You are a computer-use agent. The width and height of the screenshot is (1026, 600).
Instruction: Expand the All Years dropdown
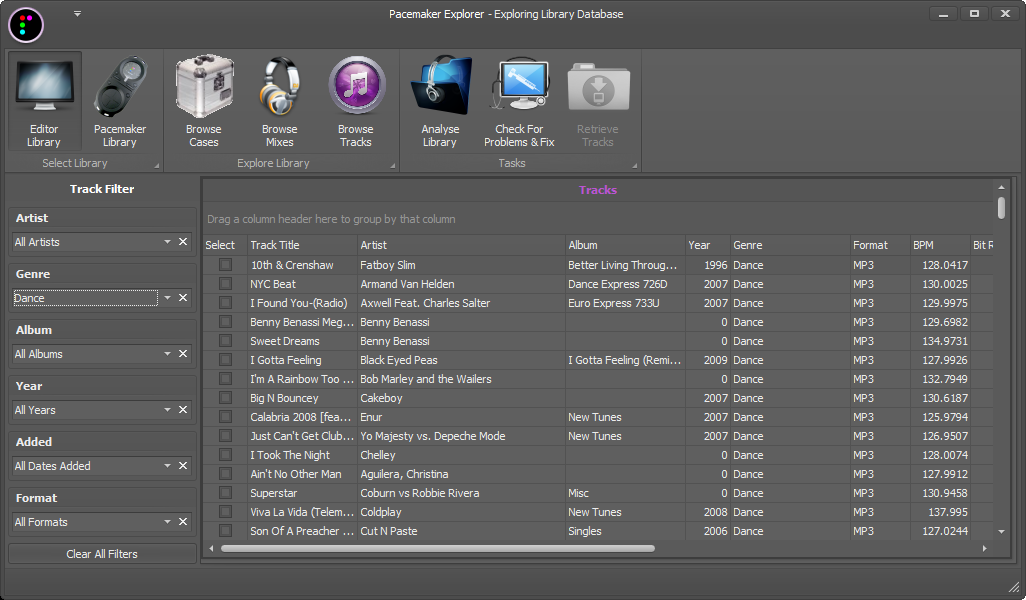pyautogui.click(x=168, y=410)
